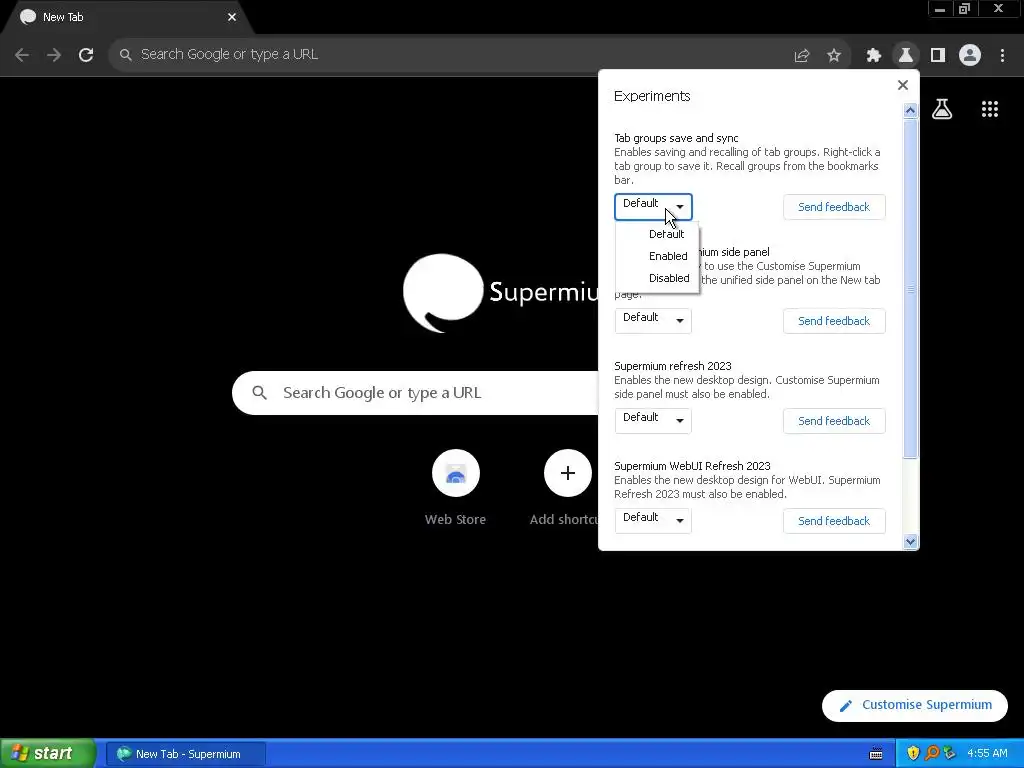Click the taskbar clock showing 4:55 AM
The width and height of the screenshot is (1024, 768).
(987, 754)
